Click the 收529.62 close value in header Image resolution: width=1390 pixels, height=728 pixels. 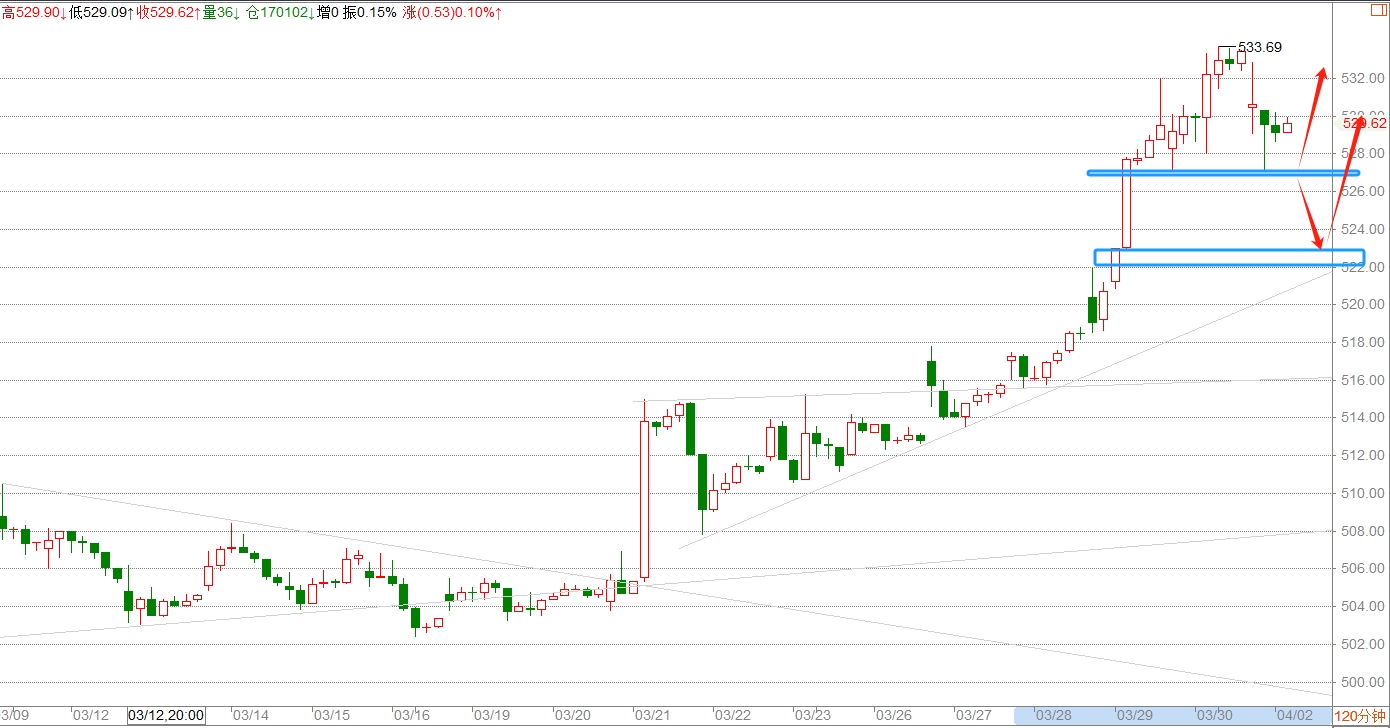pos(169,12)
